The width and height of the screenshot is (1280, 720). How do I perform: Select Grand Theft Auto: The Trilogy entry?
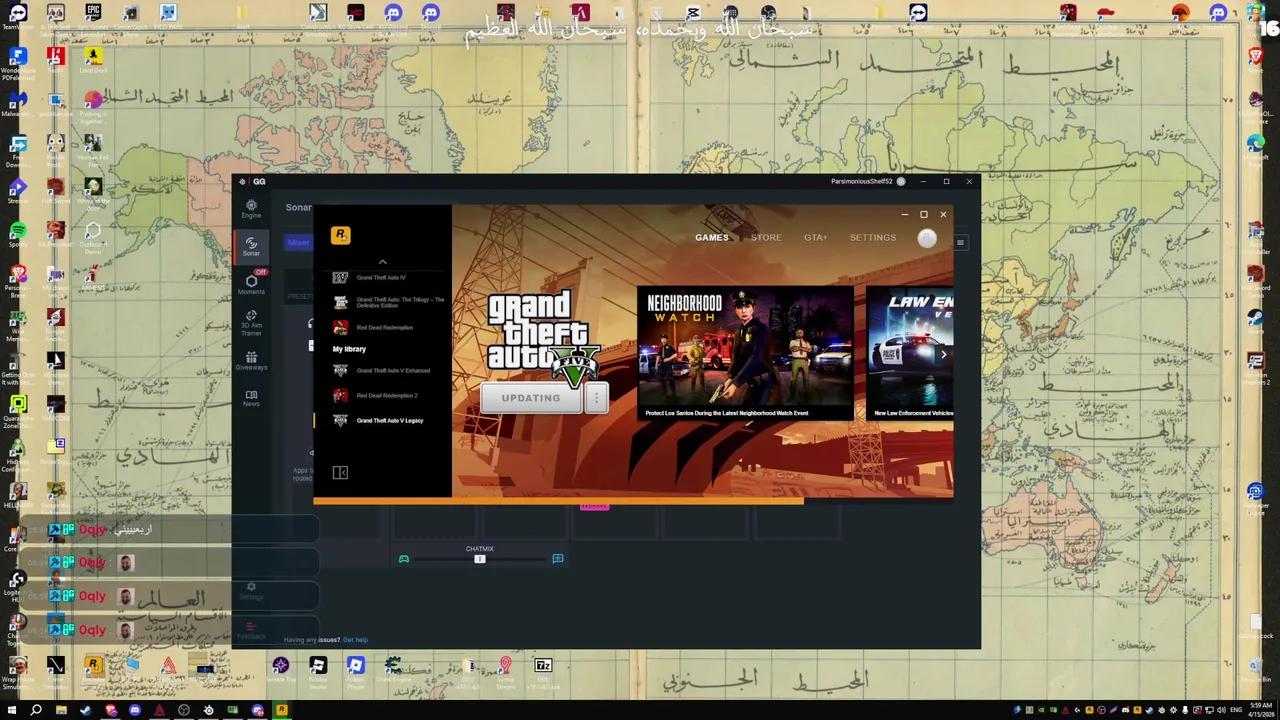[x=389, y=302]
